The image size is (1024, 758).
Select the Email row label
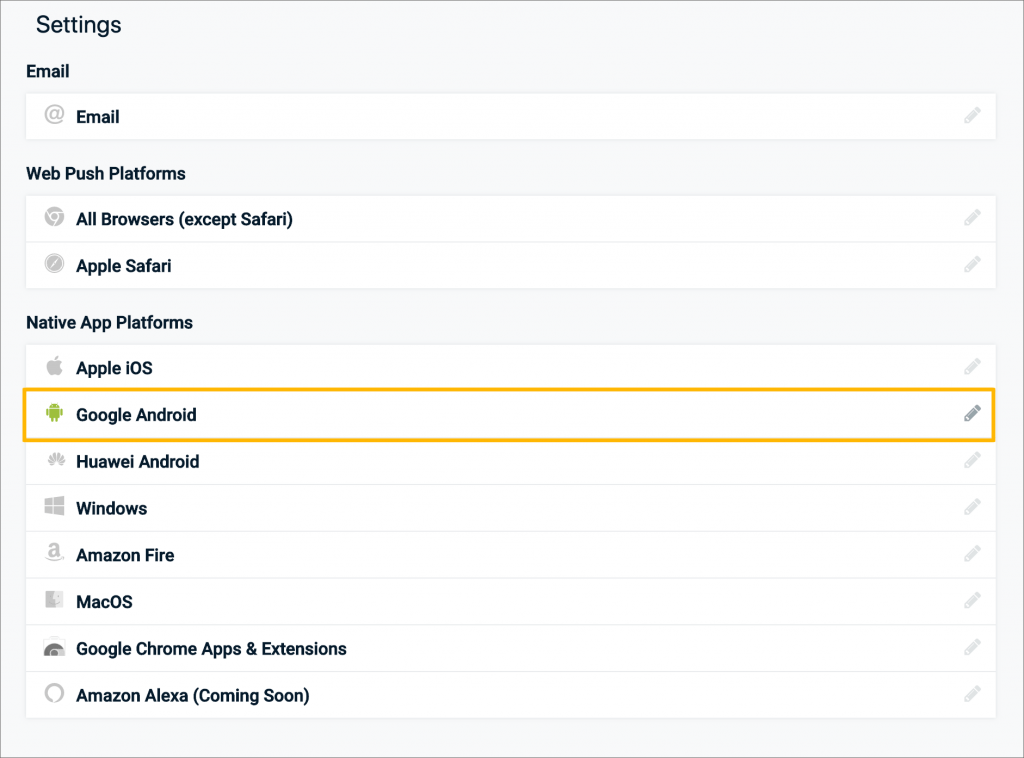point(98,117)
